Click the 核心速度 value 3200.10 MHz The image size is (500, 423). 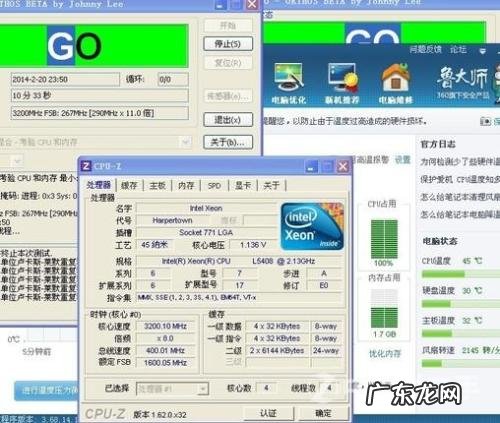coord(165,326)
